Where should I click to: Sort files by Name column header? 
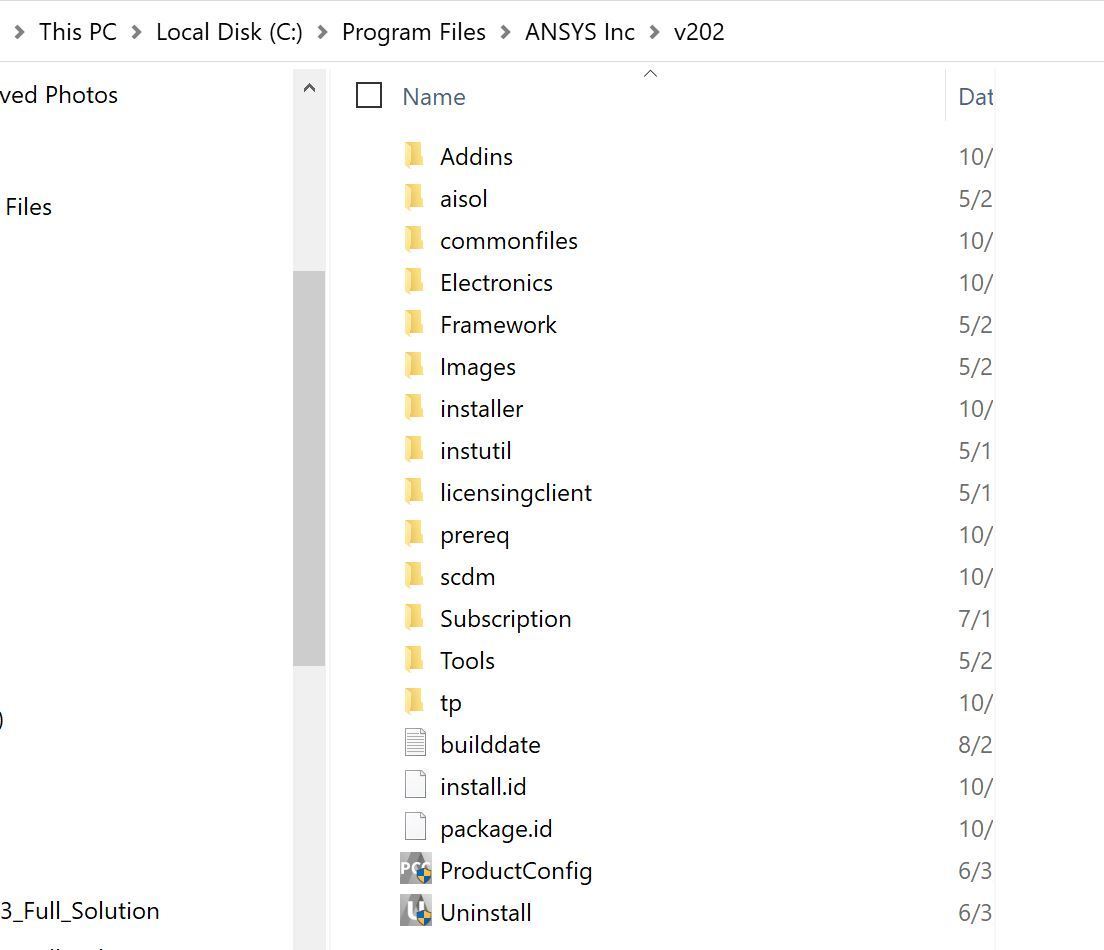click(x=434, y=96)
